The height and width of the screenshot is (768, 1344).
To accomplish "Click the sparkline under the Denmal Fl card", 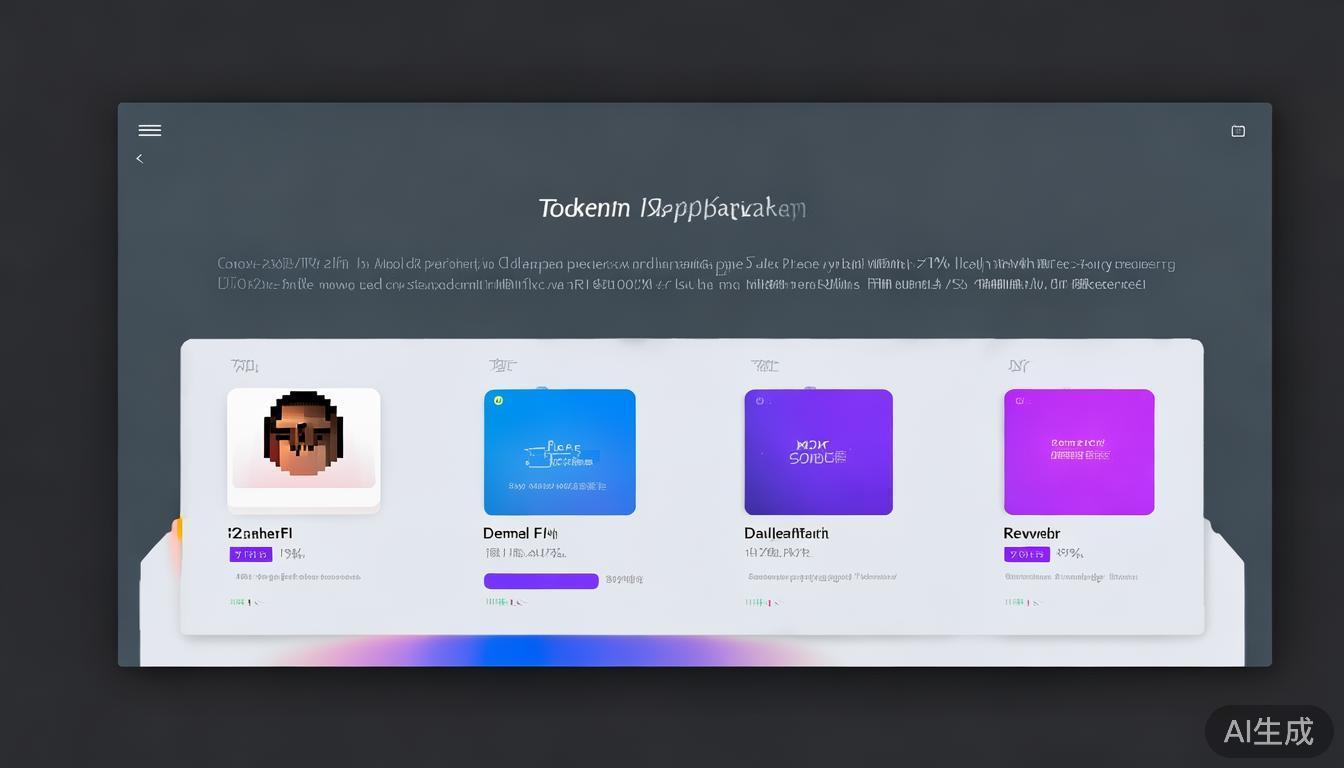I will [x=504, y=601].
